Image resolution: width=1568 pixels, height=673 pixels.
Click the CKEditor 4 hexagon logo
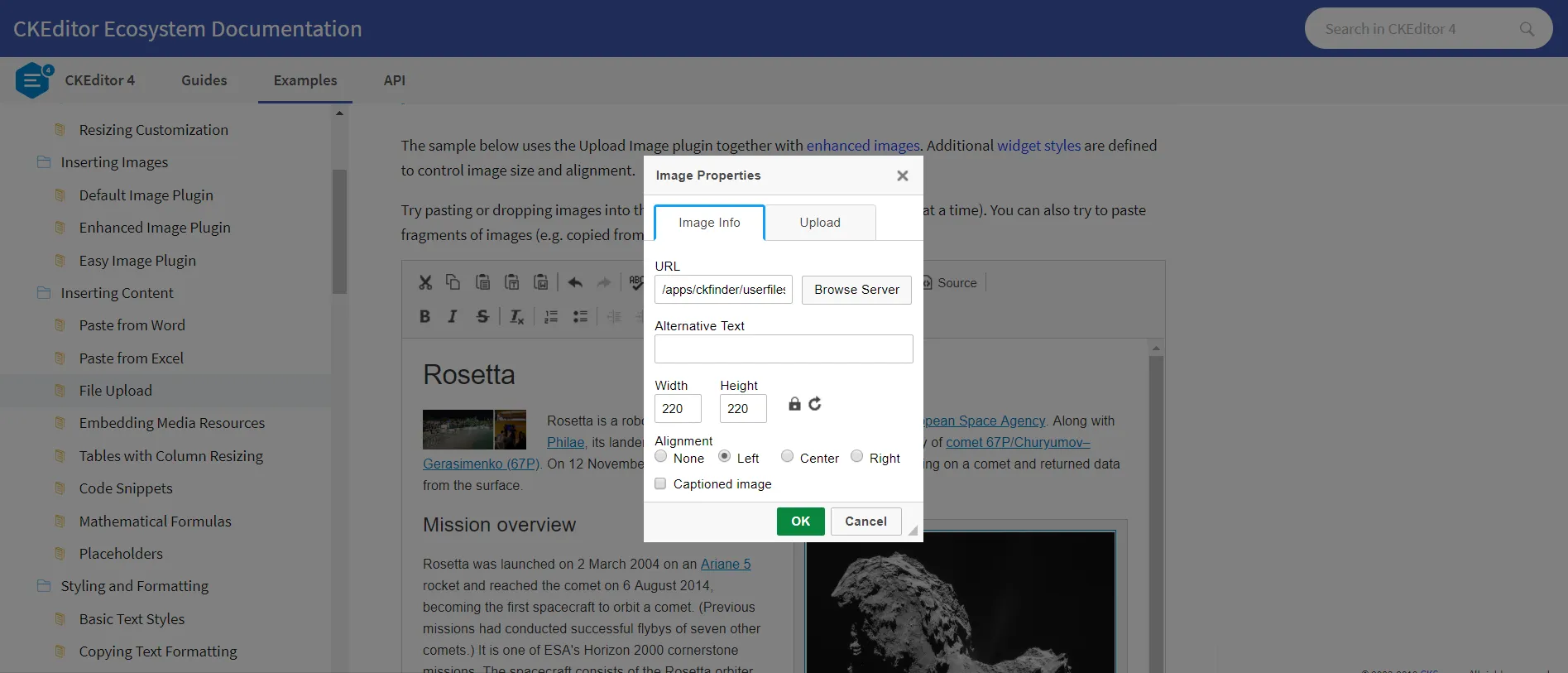tap(33, 80)
